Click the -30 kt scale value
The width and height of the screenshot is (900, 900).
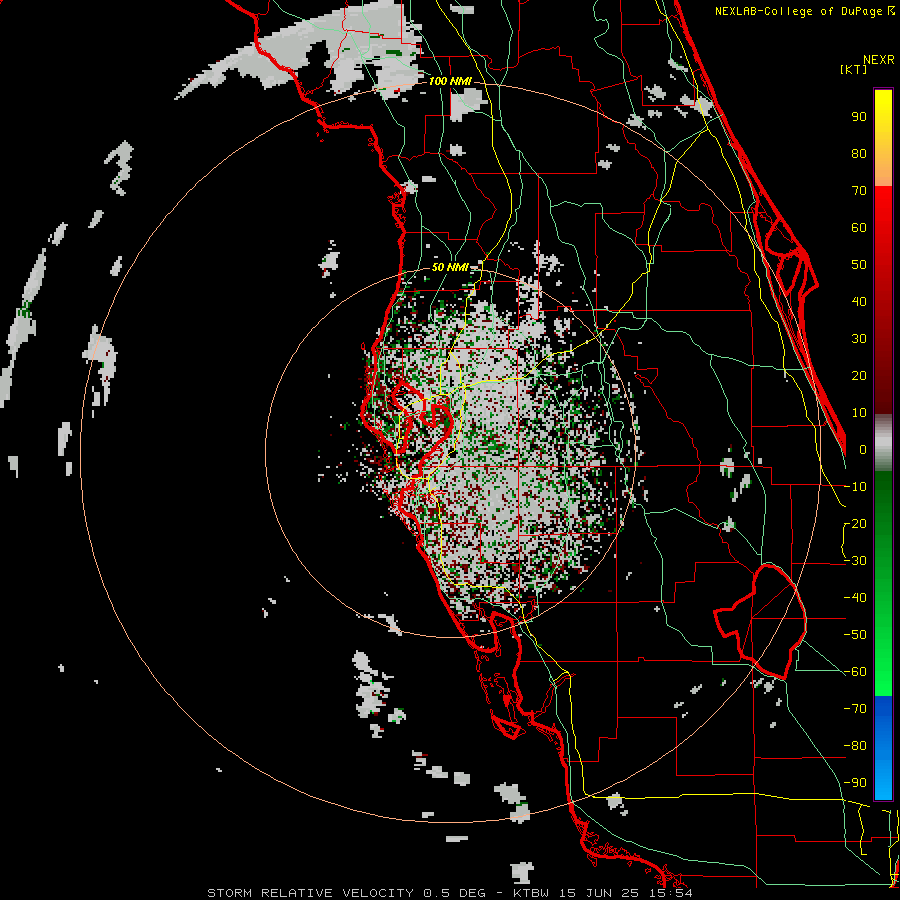coord(855,561)
